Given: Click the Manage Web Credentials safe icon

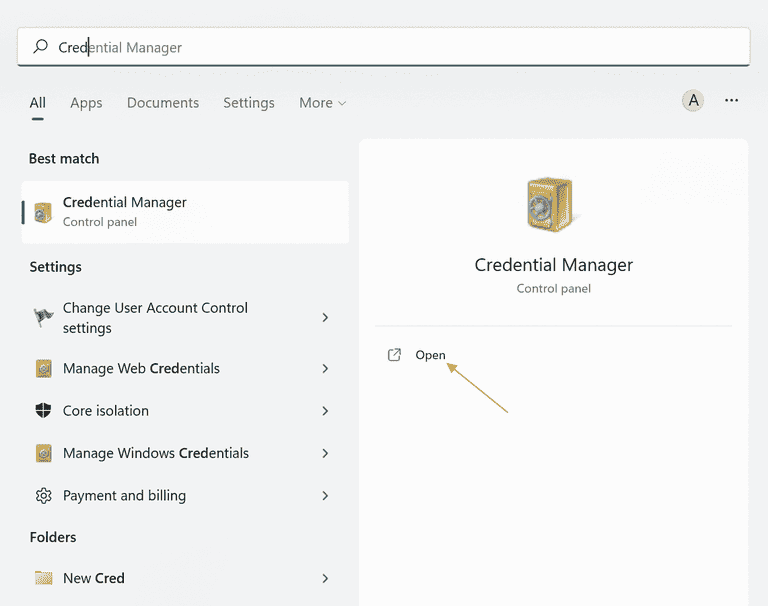Looking at the screenshot, I should click(44, 368).
